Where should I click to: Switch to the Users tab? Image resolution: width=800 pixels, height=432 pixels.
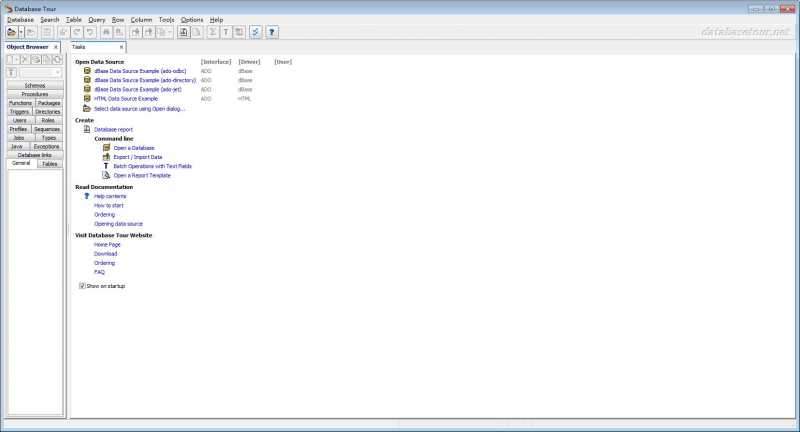tap(20, 120)
